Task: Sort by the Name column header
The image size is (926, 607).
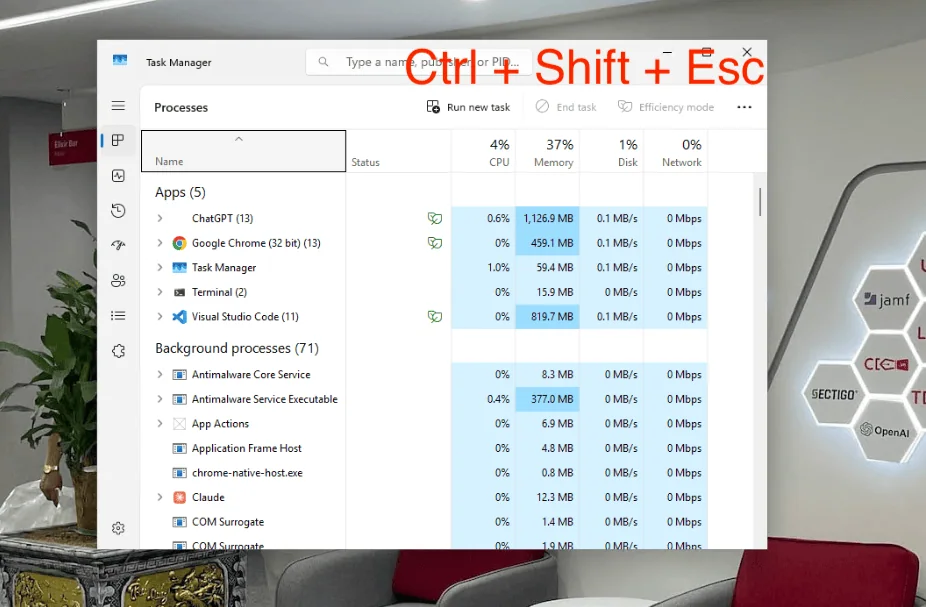Action: (243, 151)
